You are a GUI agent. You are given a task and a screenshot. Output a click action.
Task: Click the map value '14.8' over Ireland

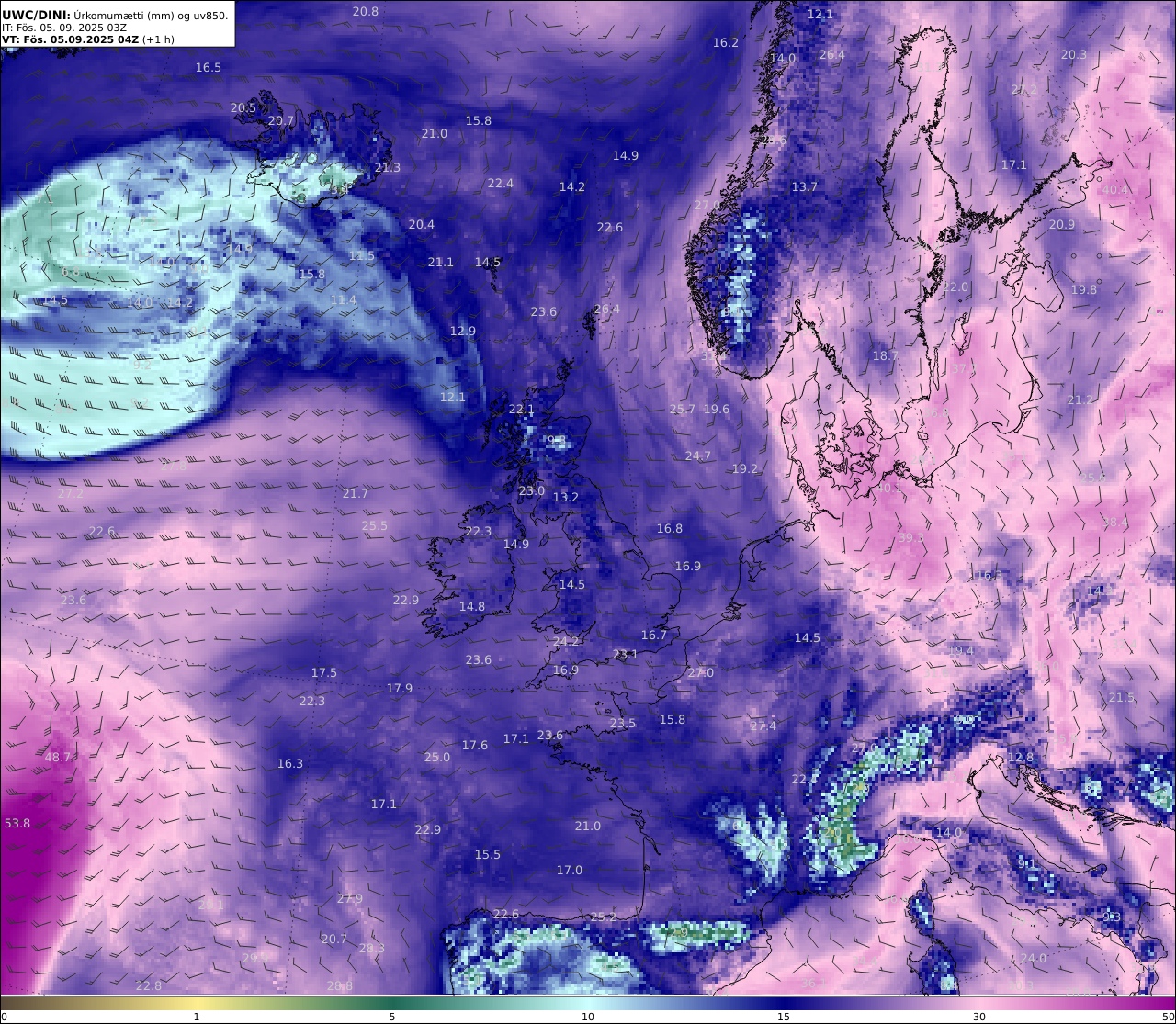(x=472, y=607)
